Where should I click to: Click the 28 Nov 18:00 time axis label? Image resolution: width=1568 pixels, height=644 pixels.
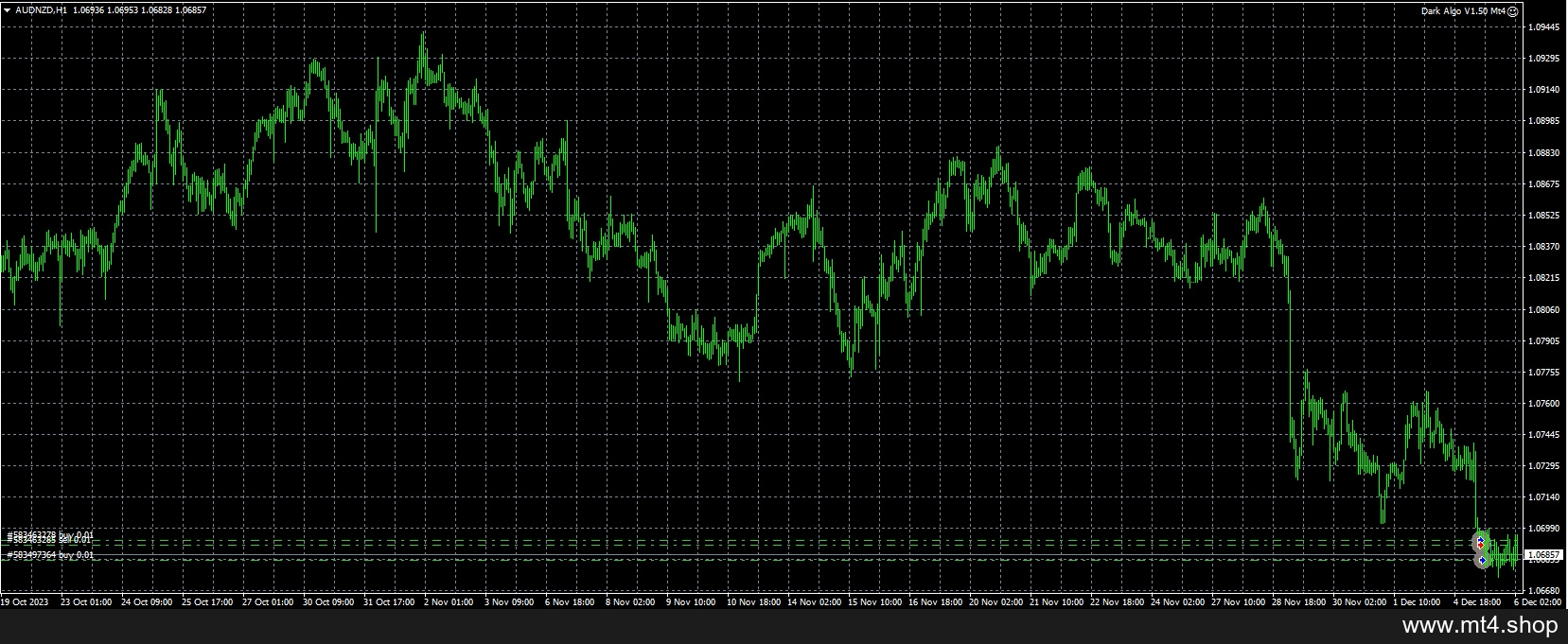coord(1298,601)
